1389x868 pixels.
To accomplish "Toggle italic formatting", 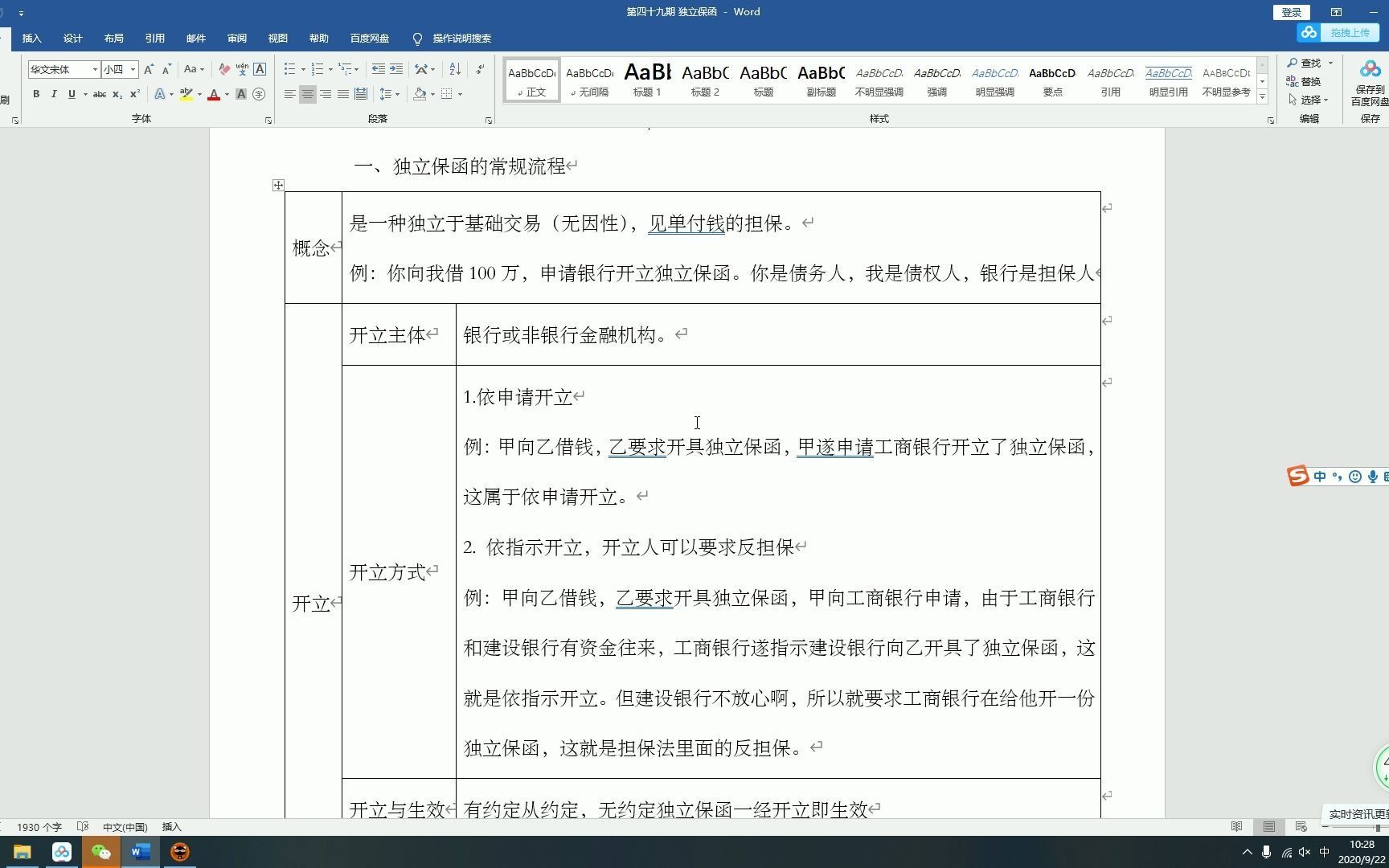I will (x=54, y=94).
